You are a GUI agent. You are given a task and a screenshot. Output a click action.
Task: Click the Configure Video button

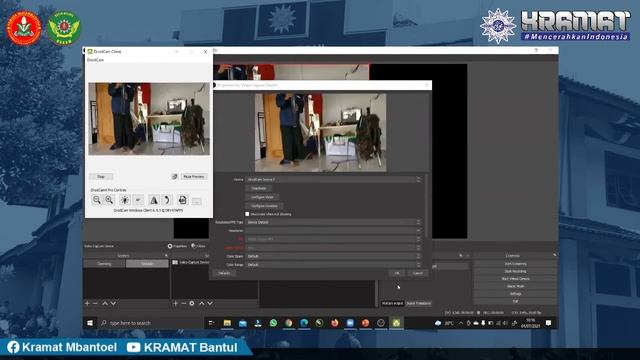point(262,197)
